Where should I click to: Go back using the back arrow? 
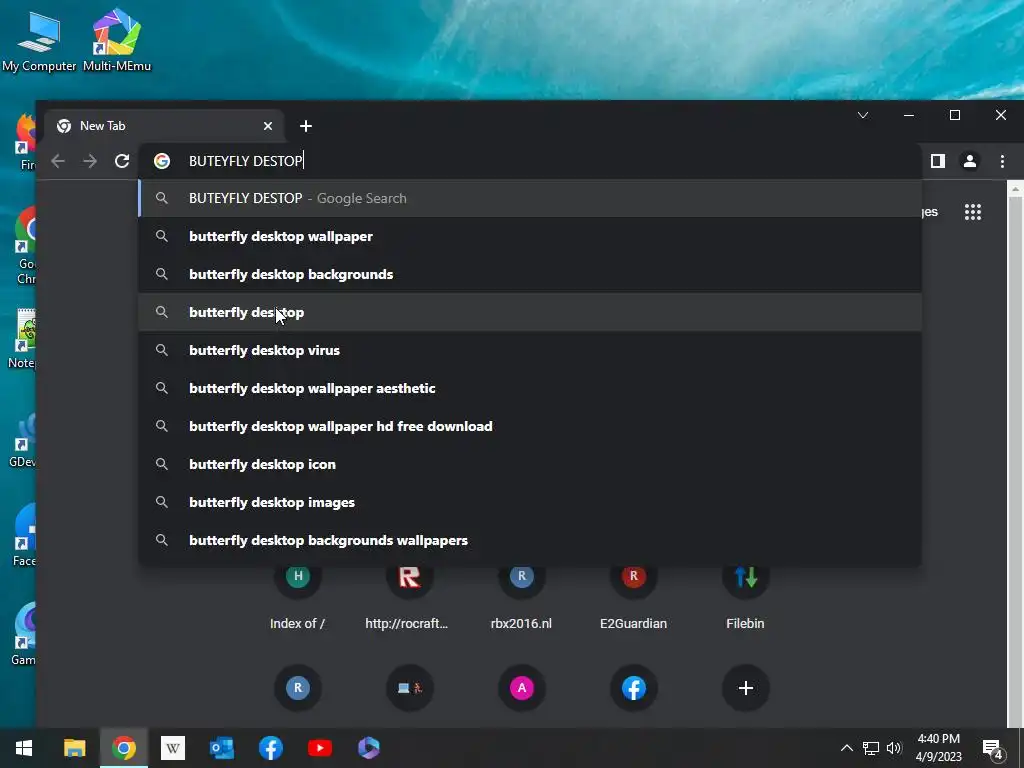58,161
